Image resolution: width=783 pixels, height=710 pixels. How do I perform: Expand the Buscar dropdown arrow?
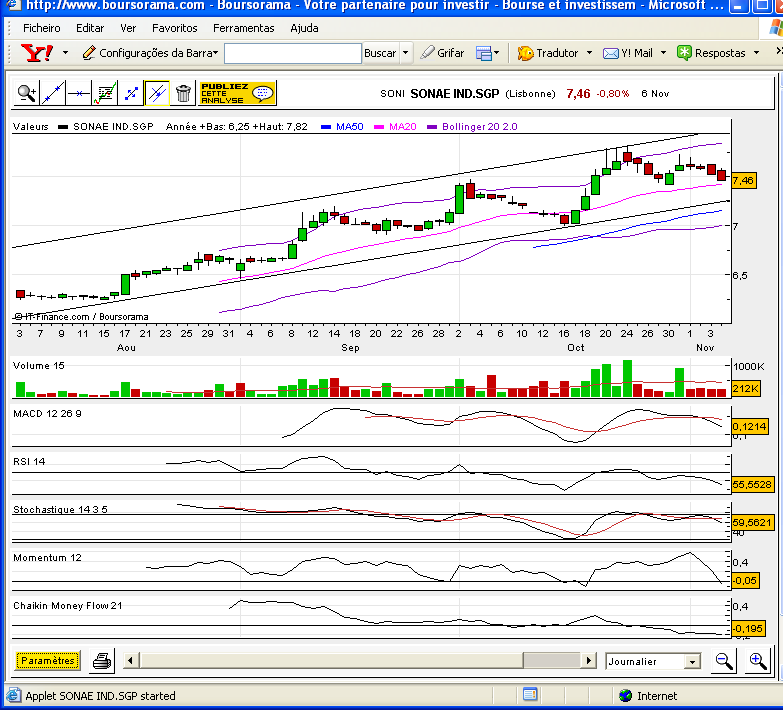(x=405, y=53)
